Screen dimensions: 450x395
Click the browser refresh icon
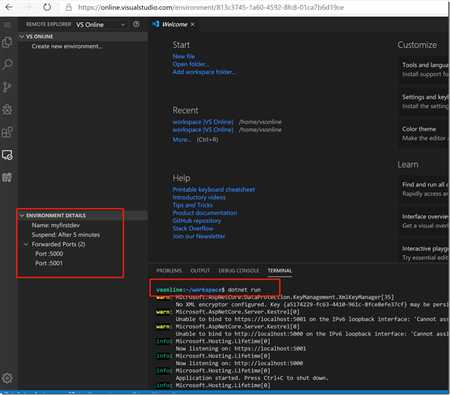pos(47,7)
